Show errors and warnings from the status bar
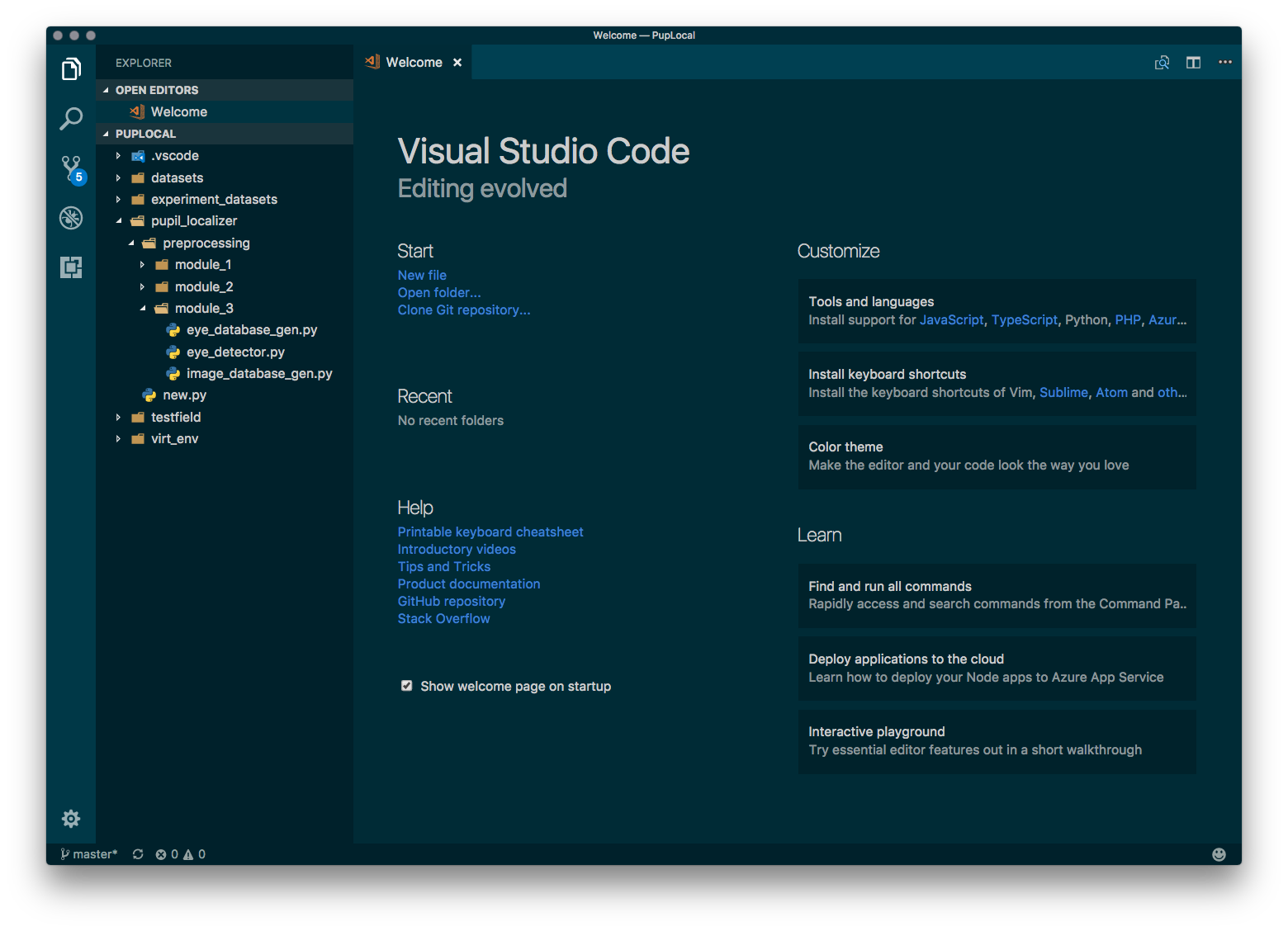 [182, 853]
